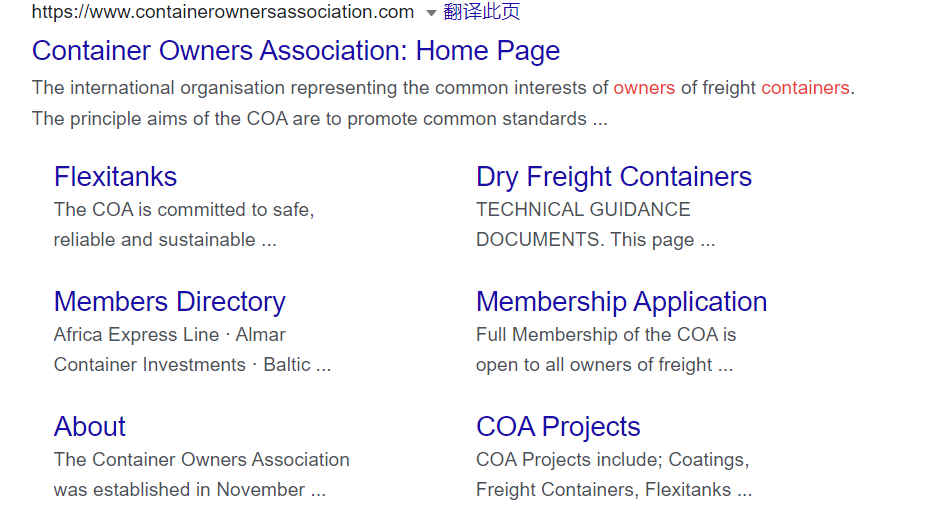The width and height of the screenshot is (927, 506).
Task: Click the red highlighted word owners
Action: (644, 88)
